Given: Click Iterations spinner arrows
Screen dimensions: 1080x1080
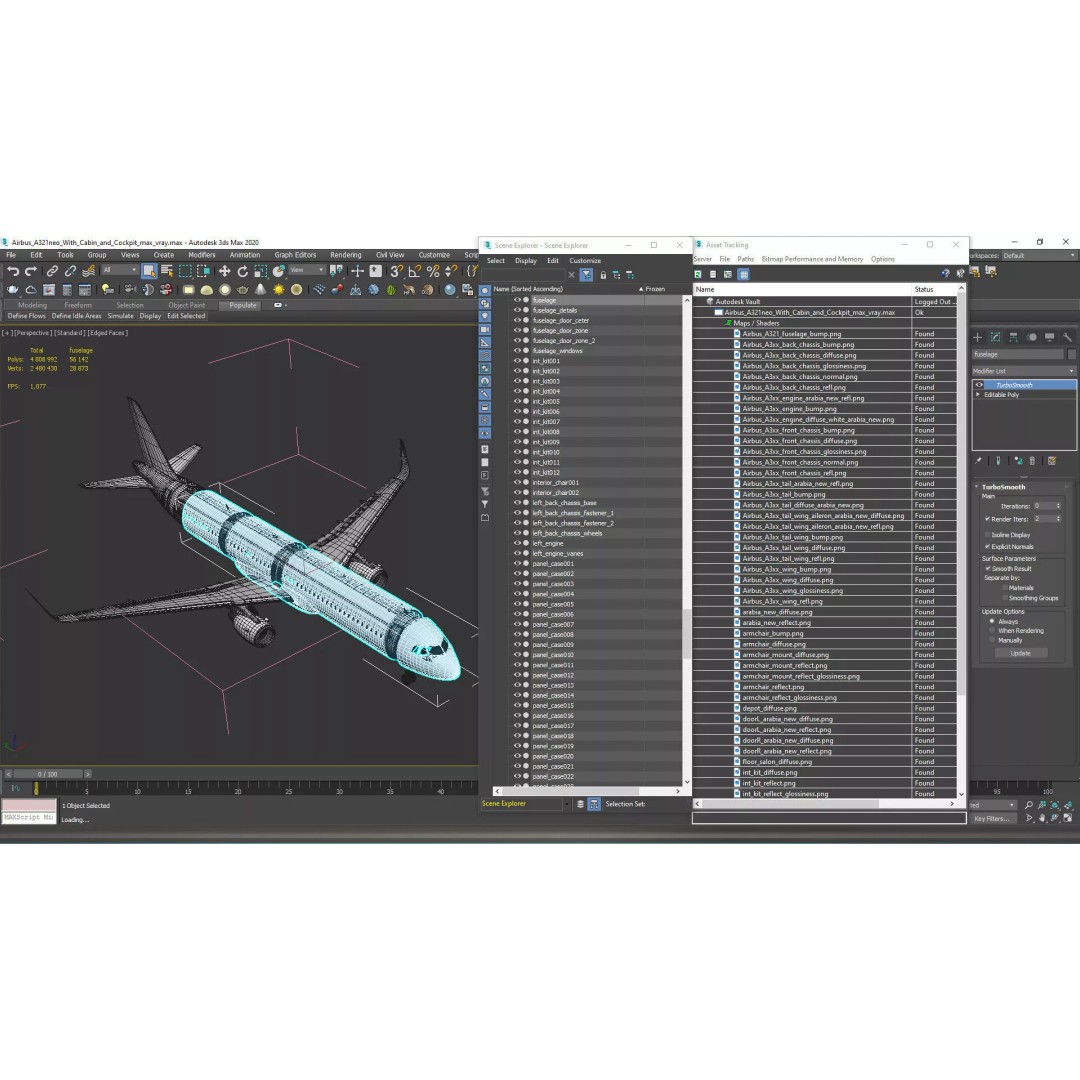Looking at the screenshot, I should point(1058,506).
